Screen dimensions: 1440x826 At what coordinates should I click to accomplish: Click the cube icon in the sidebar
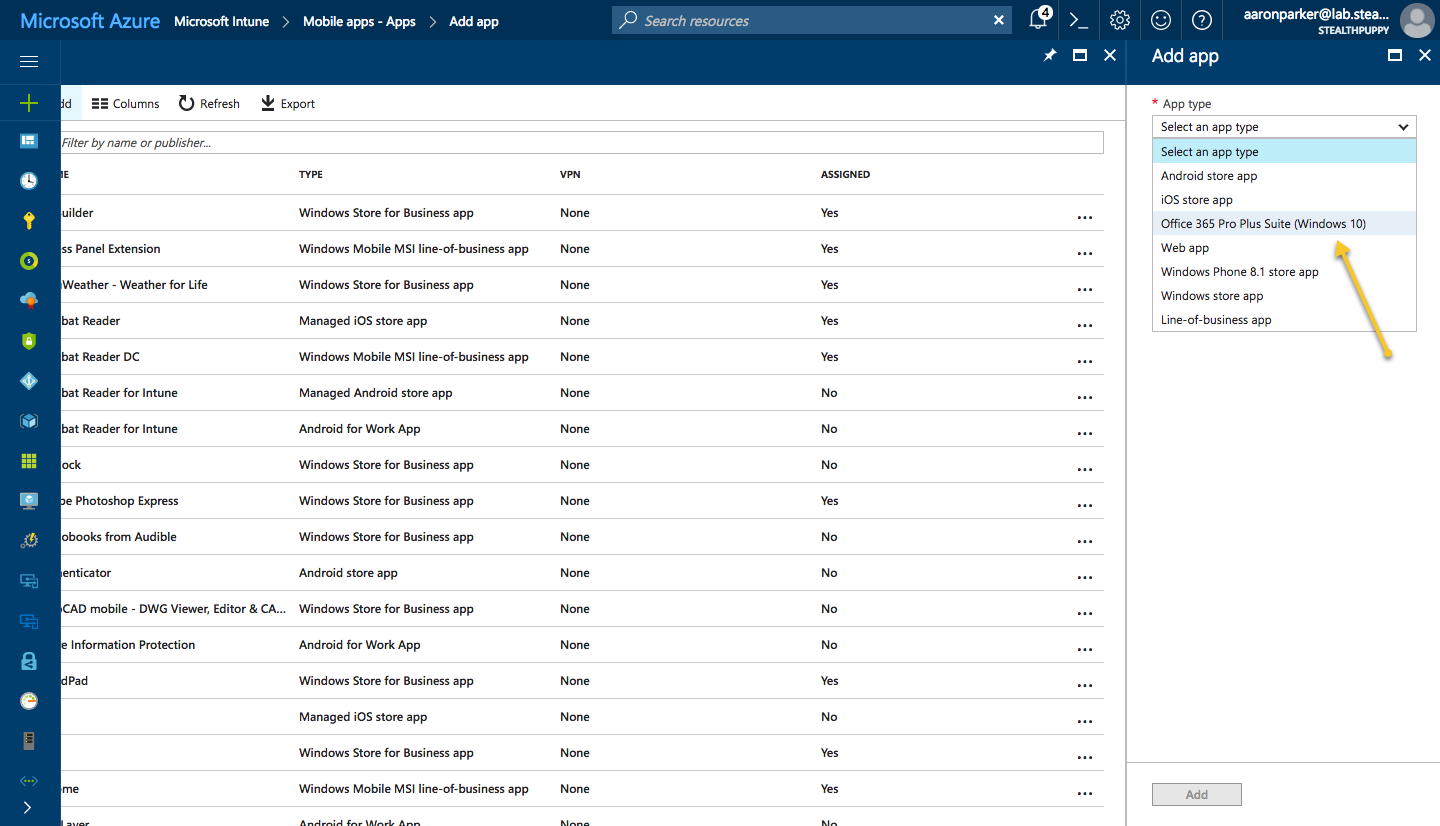(29, 421)
